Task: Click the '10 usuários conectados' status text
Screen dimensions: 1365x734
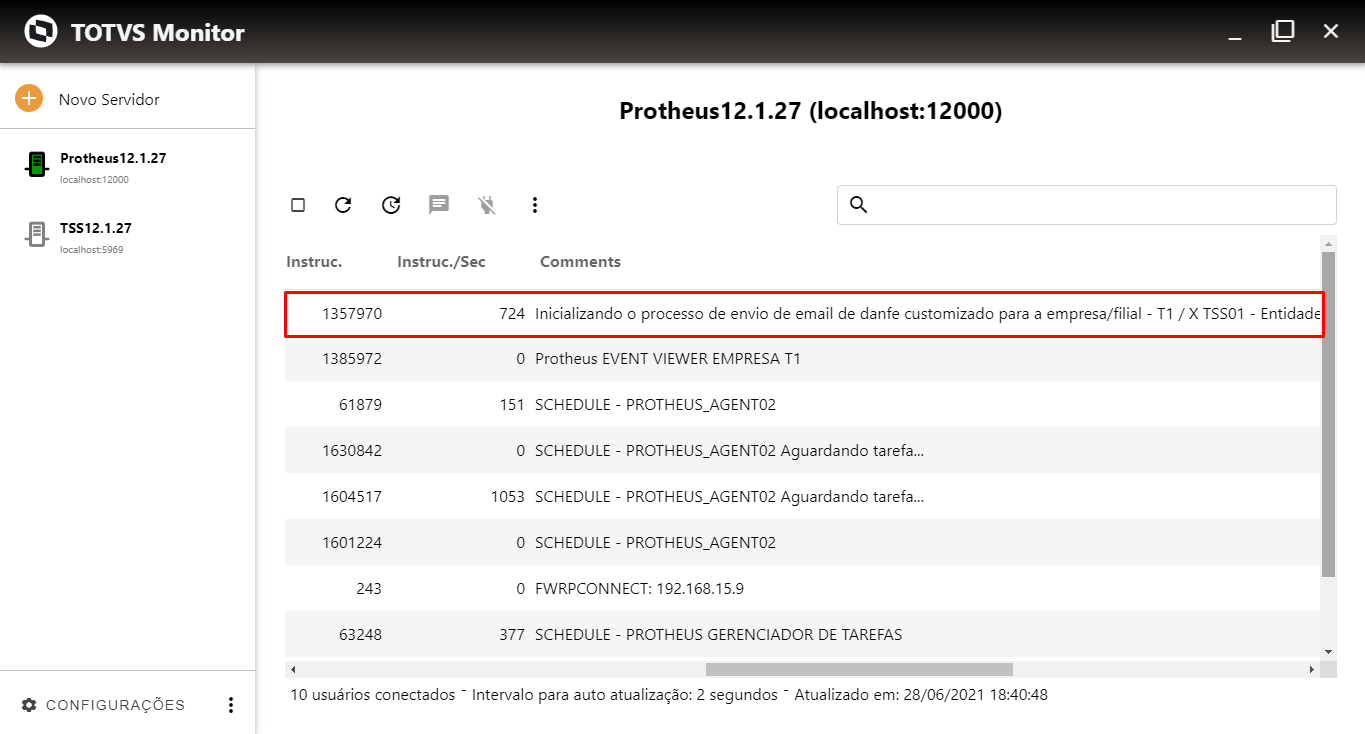Action: (372, 694)
